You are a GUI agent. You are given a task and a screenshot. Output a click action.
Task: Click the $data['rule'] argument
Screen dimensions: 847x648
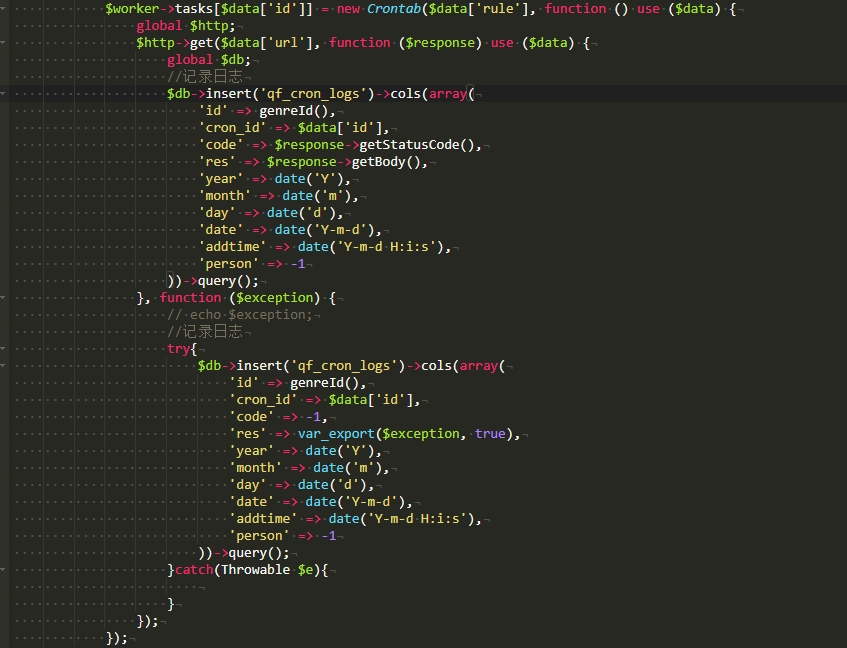coord(479,9)
